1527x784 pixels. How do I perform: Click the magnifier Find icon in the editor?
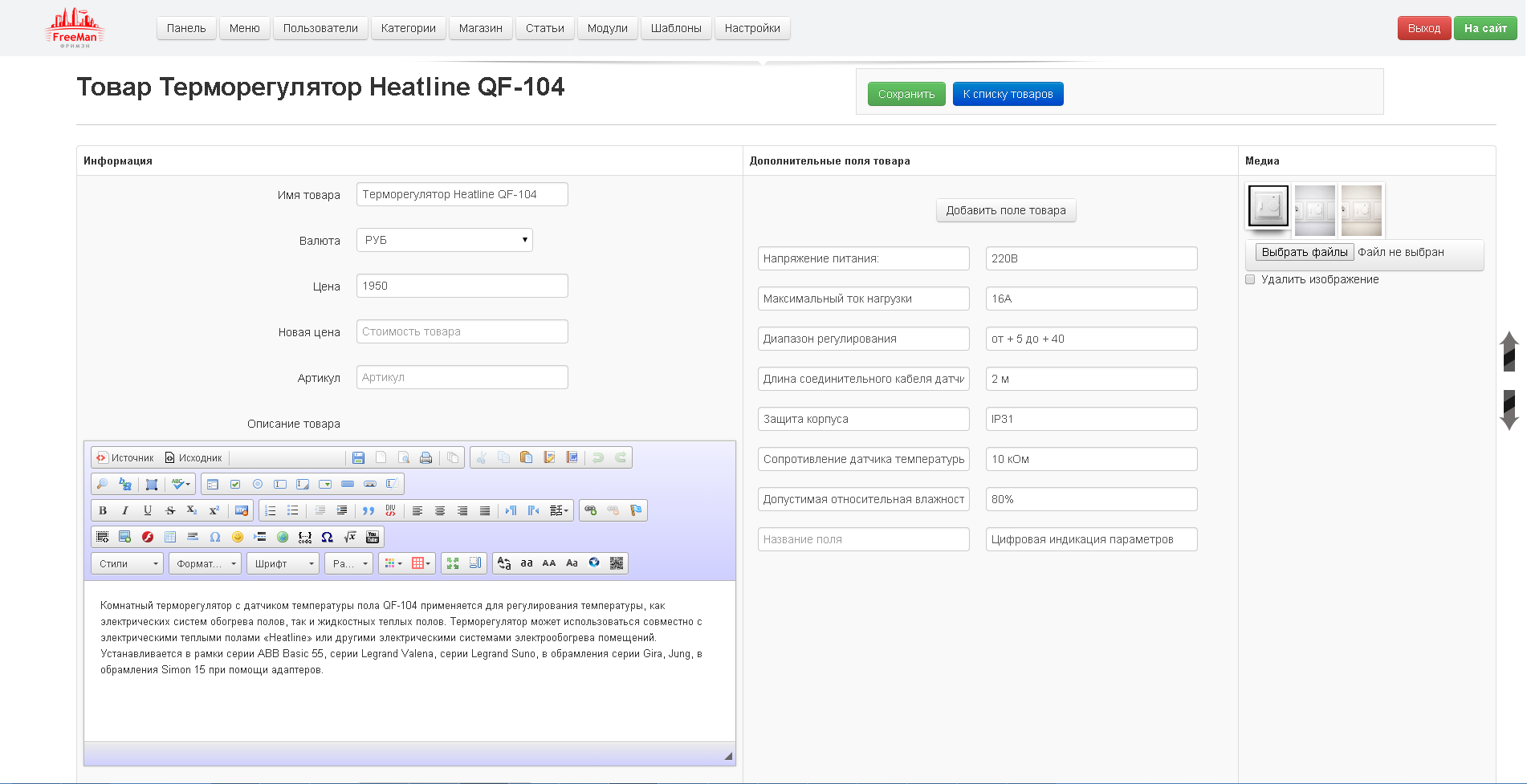click(x=102, y=484)
